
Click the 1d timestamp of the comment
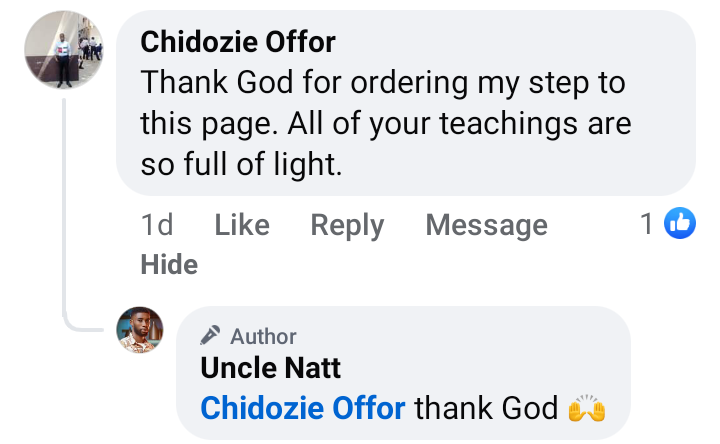point(157,225)
